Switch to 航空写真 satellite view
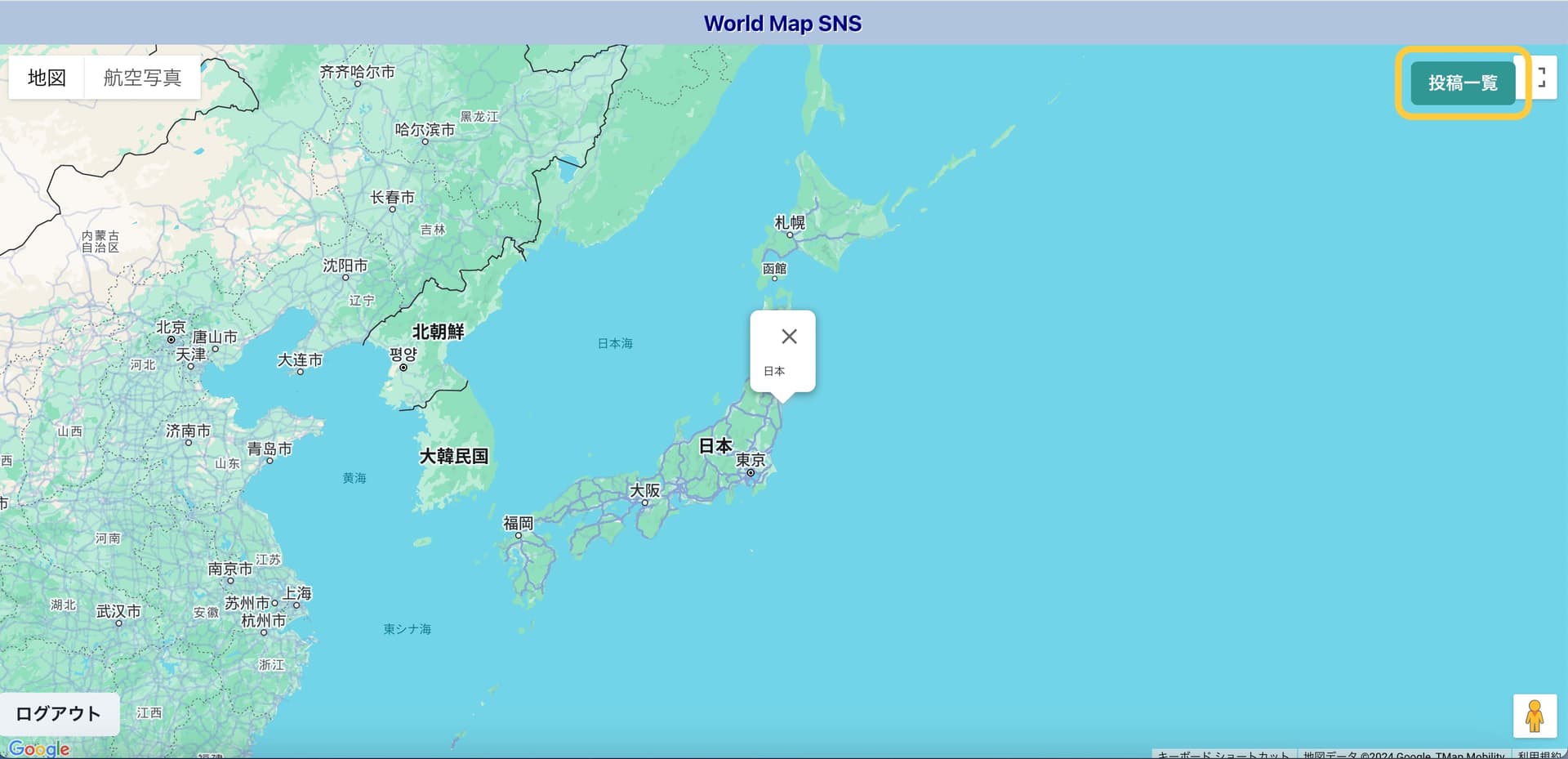 pyautogui.click(x=142, y=78)
